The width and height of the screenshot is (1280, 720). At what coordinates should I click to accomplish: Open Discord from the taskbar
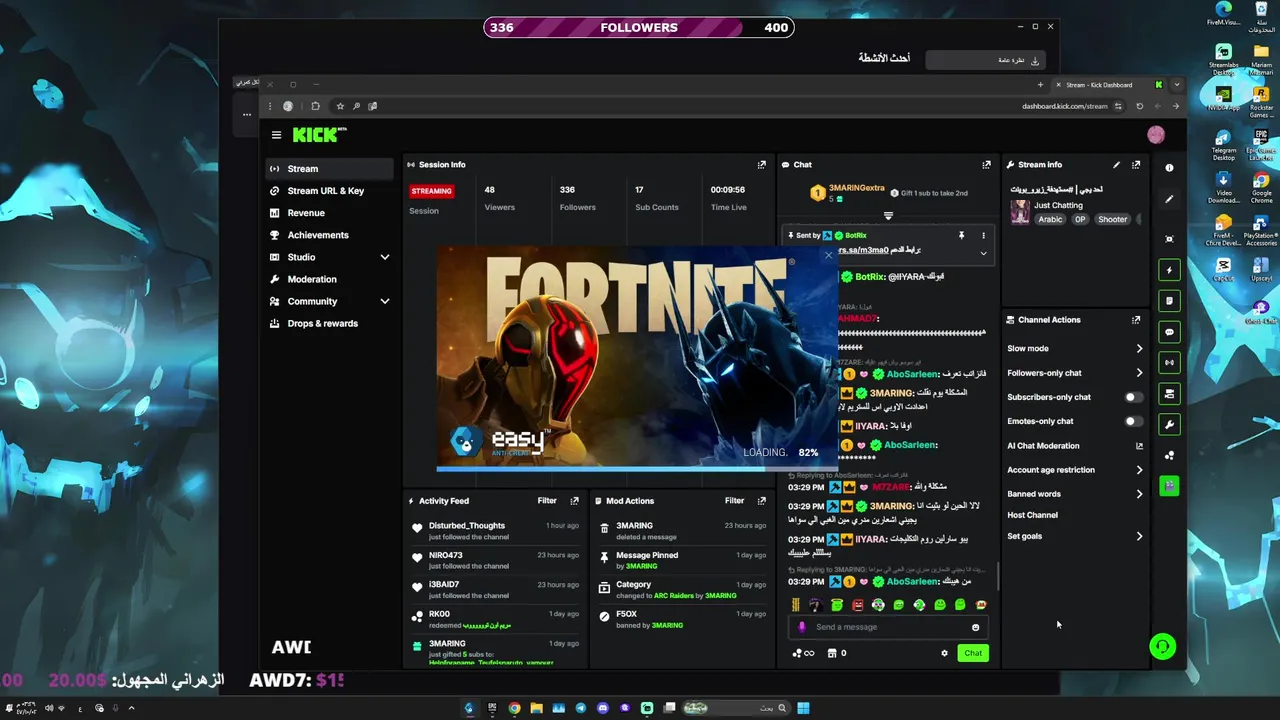(603, 708)
